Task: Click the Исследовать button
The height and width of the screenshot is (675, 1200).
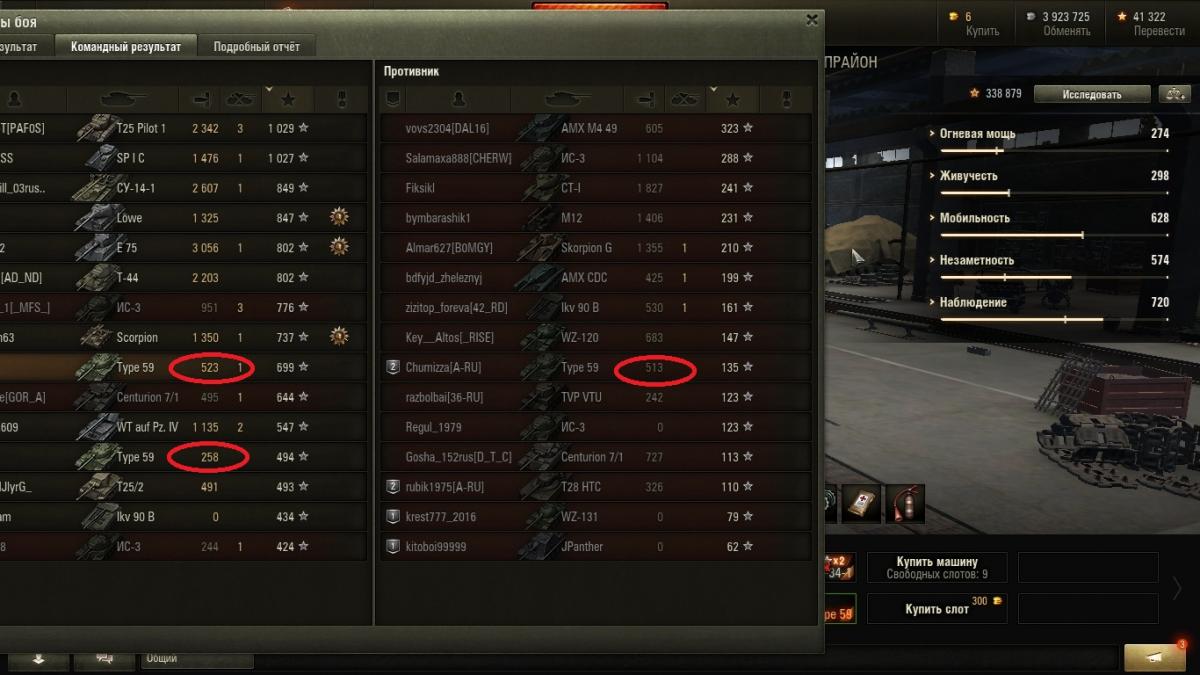Action: coord(1092,94)
